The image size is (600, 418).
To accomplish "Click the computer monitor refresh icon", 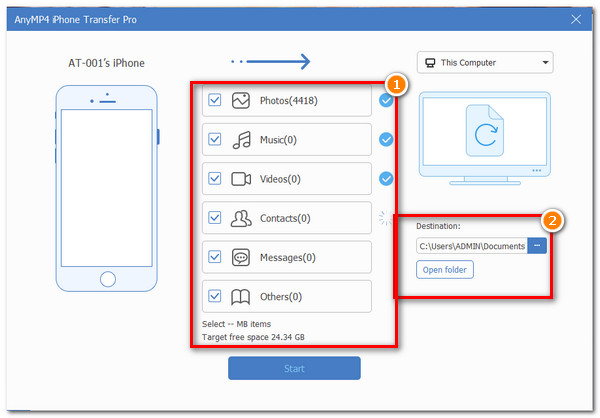I will [x=484, y=134].
